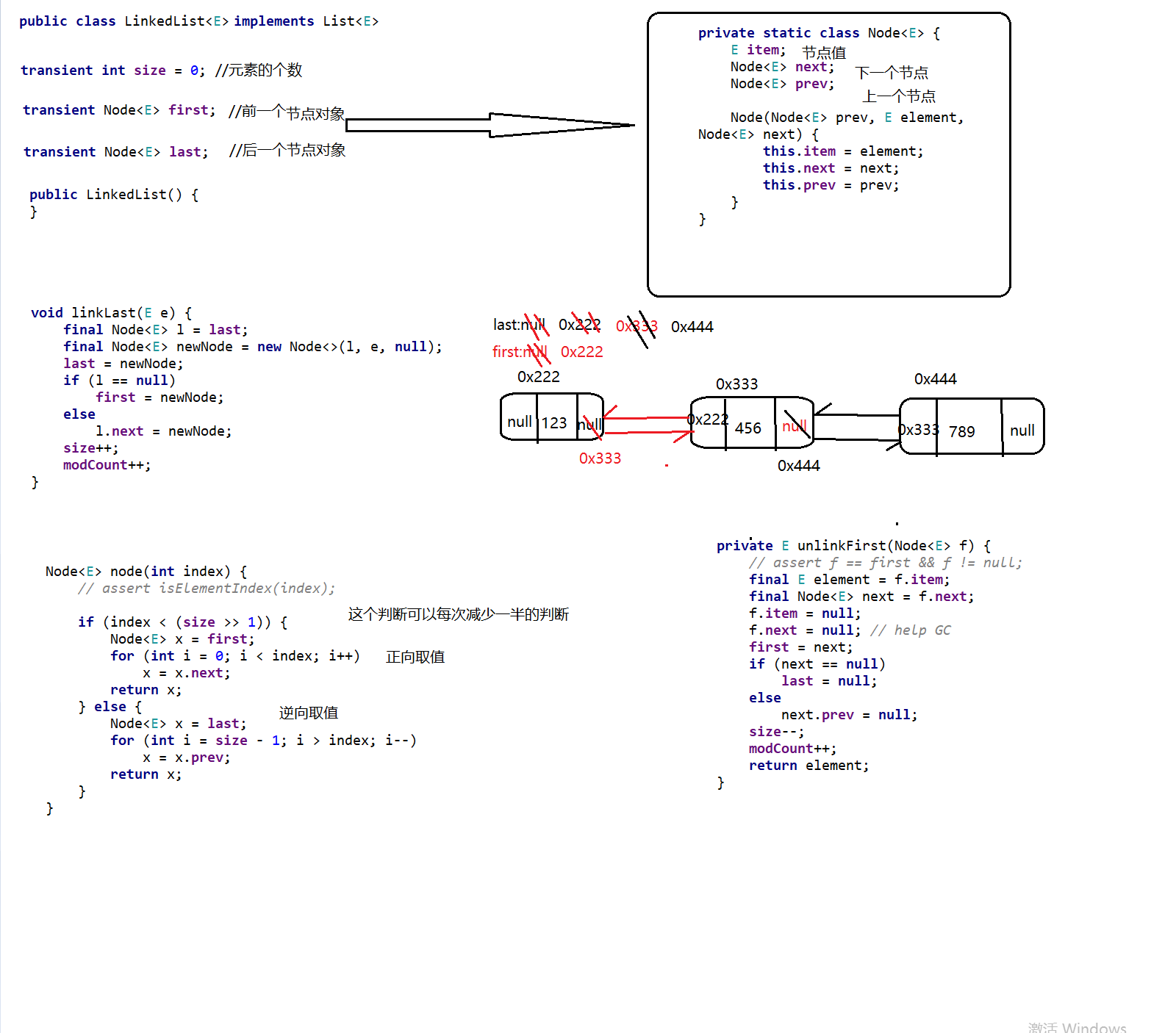Click the red 0x333 label below first node
This screenshot has width=1176, height=1033.
600,458
